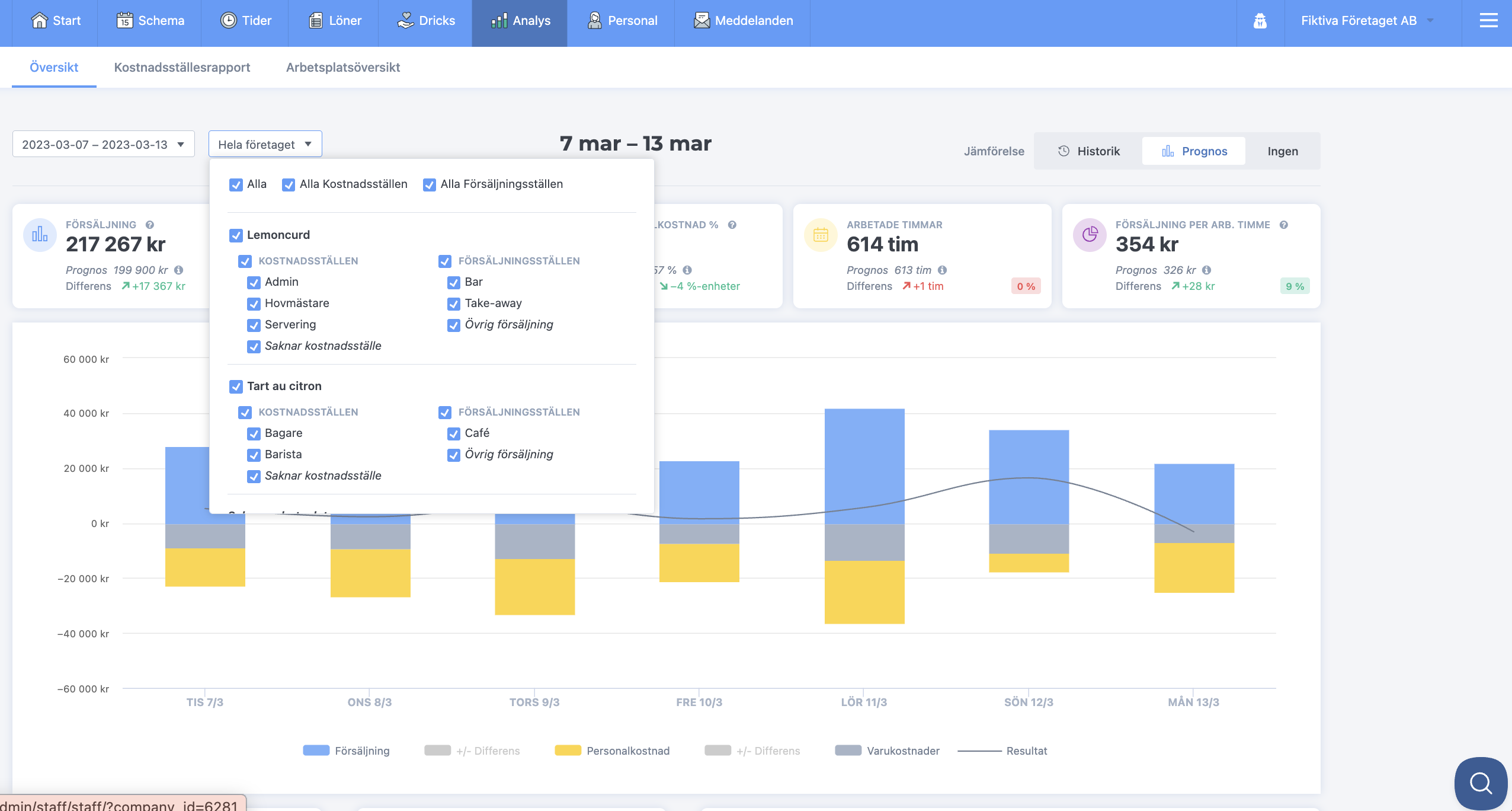Click the hamburger menu icon

point(1488,21)
